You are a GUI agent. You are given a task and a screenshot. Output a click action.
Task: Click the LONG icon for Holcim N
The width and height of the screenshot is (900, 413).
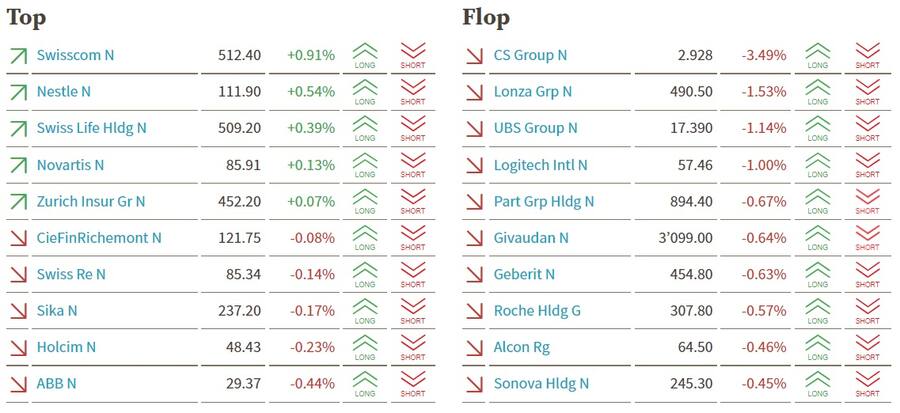[x=365, y=347]
